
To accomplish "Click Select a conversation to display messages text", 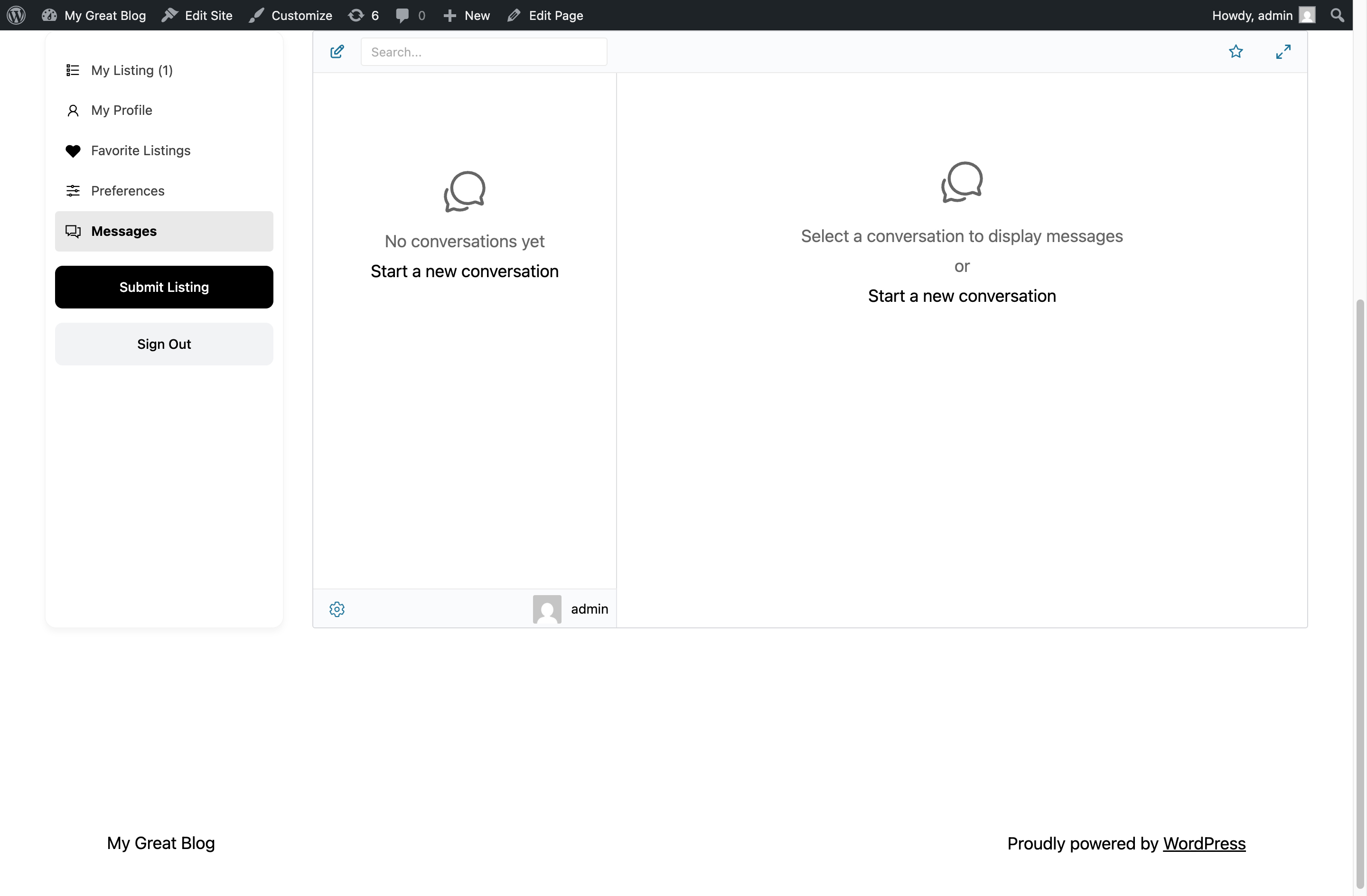I will (962, 236).
